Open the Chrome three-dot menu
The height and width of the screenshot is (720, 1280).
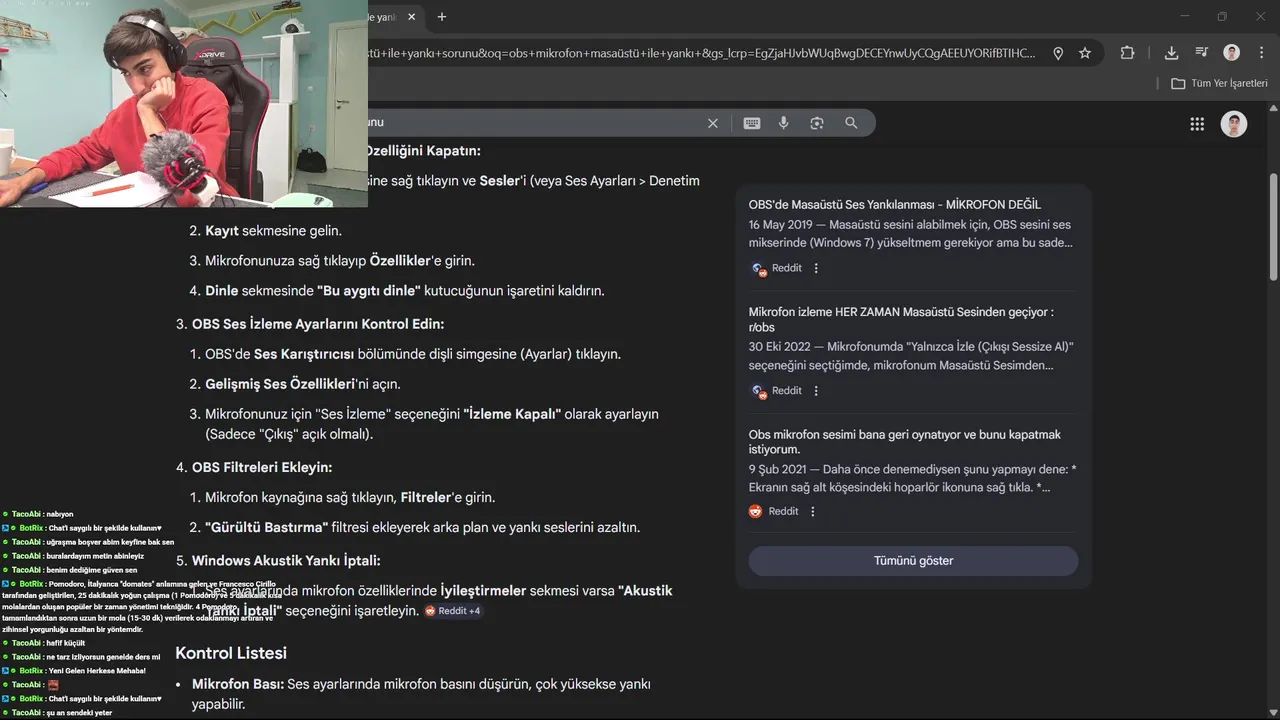pyautogui.click(x=1260, y=53)
